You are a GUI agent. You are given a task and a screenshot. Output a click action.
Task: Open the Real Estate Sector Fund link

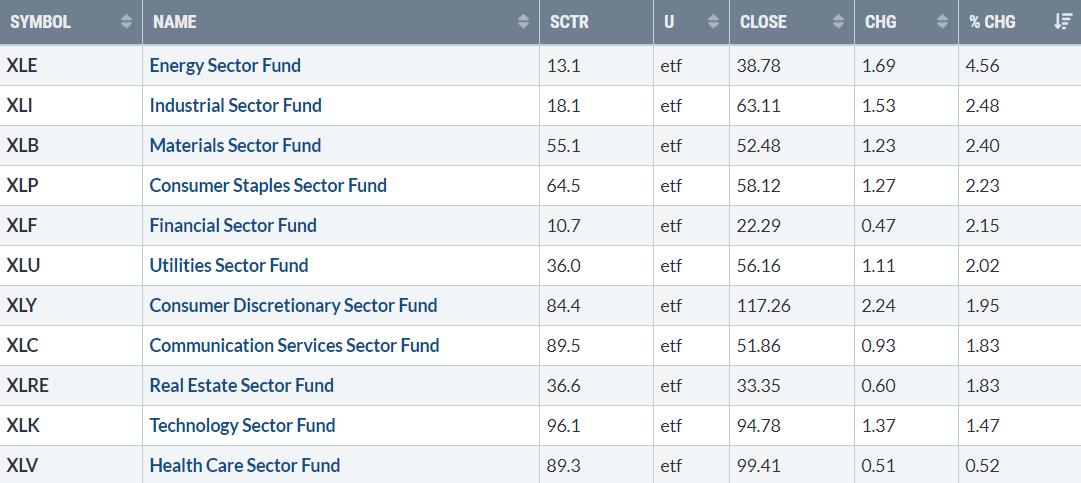coord(242,385)
